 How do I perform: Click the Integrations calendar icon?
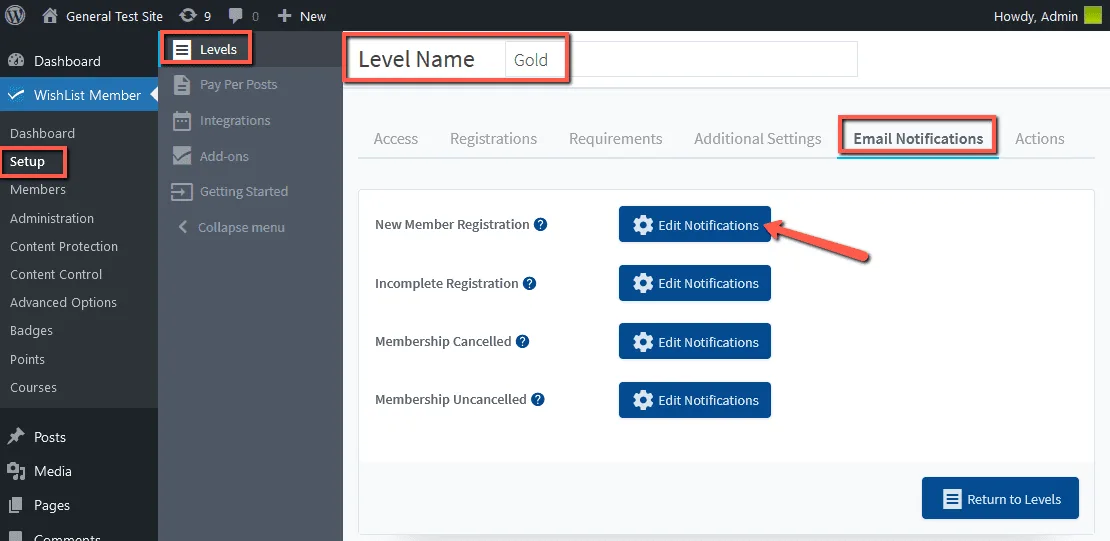tap(182, 120)
